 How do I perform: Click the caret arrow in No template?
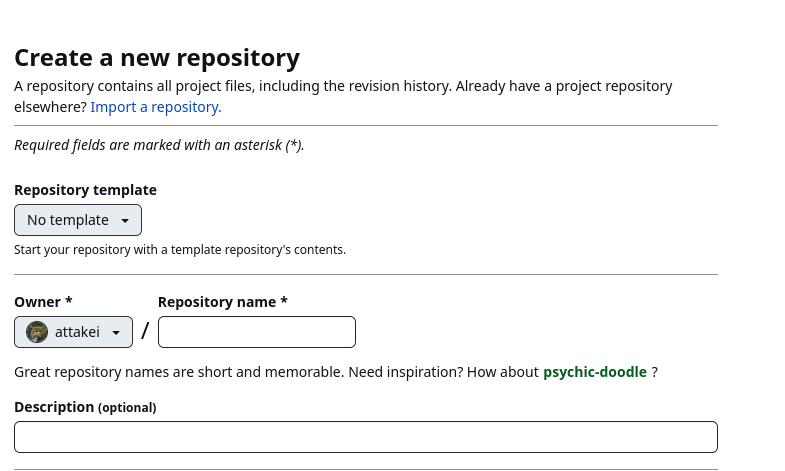(x=125, y=221)
